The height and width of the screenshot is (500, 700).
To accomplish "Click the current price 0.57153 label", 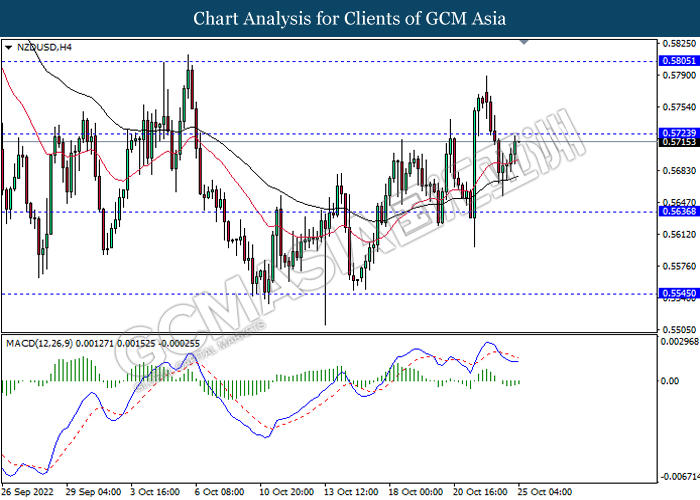I will (x=679, y=142).
